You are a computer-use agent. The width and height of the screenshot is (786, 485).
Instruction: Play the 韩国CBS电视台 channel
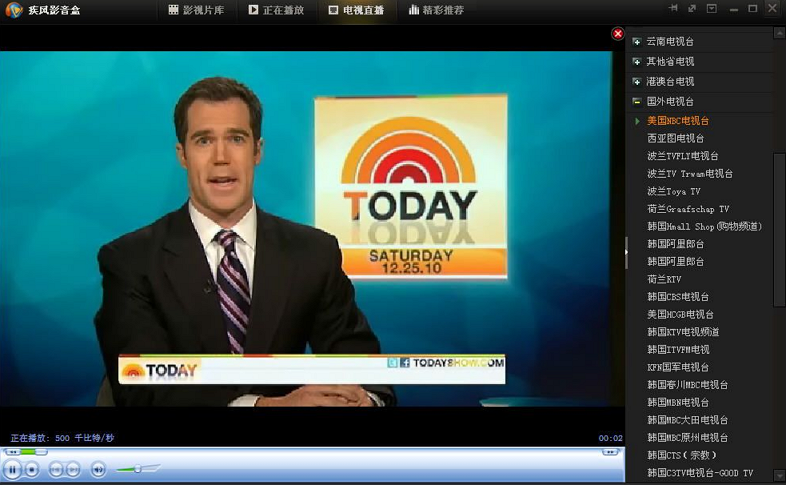click(x=678, y=297)
